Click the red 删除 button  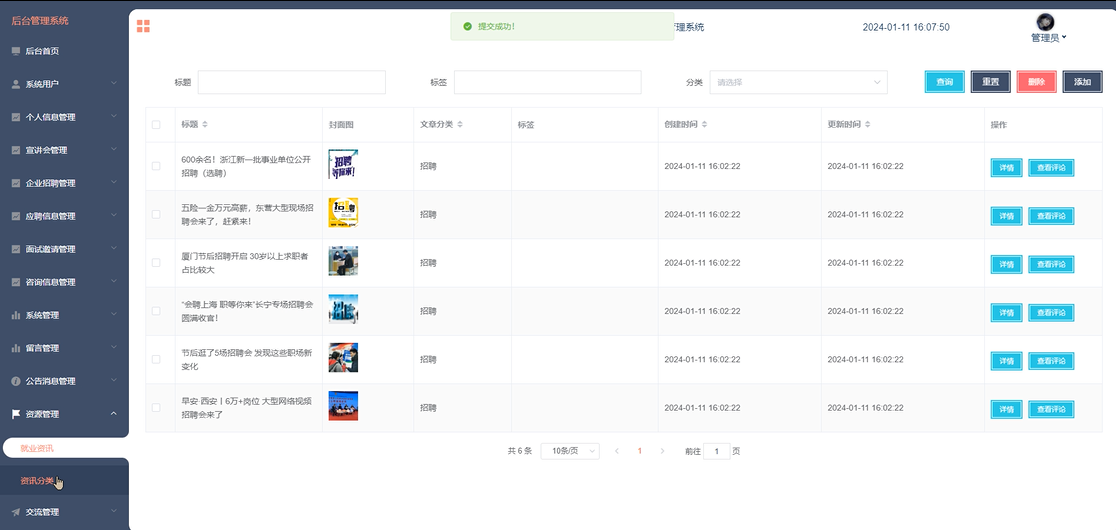[x=1036, y=82]
